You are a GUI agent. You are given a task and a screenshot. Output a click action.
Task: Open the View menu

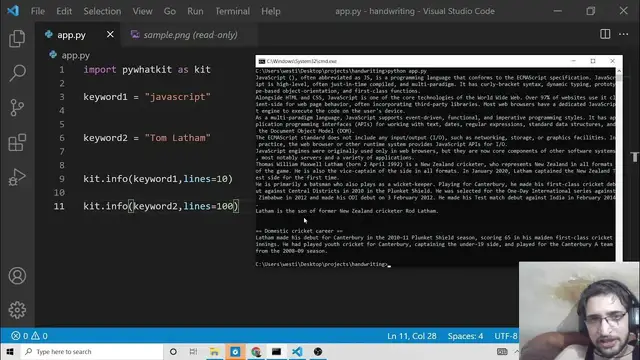tap(142, 11)
